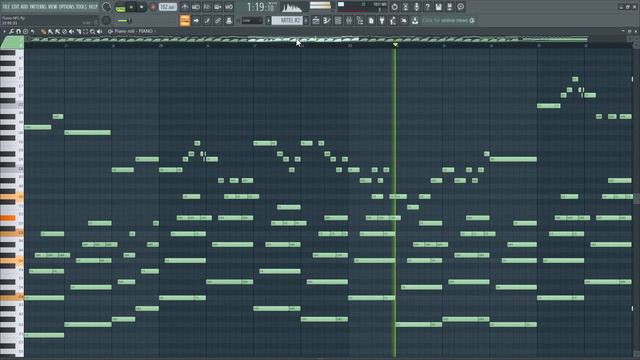Click the tempo display field
640x360 pixels.
[x=168, y=7]
